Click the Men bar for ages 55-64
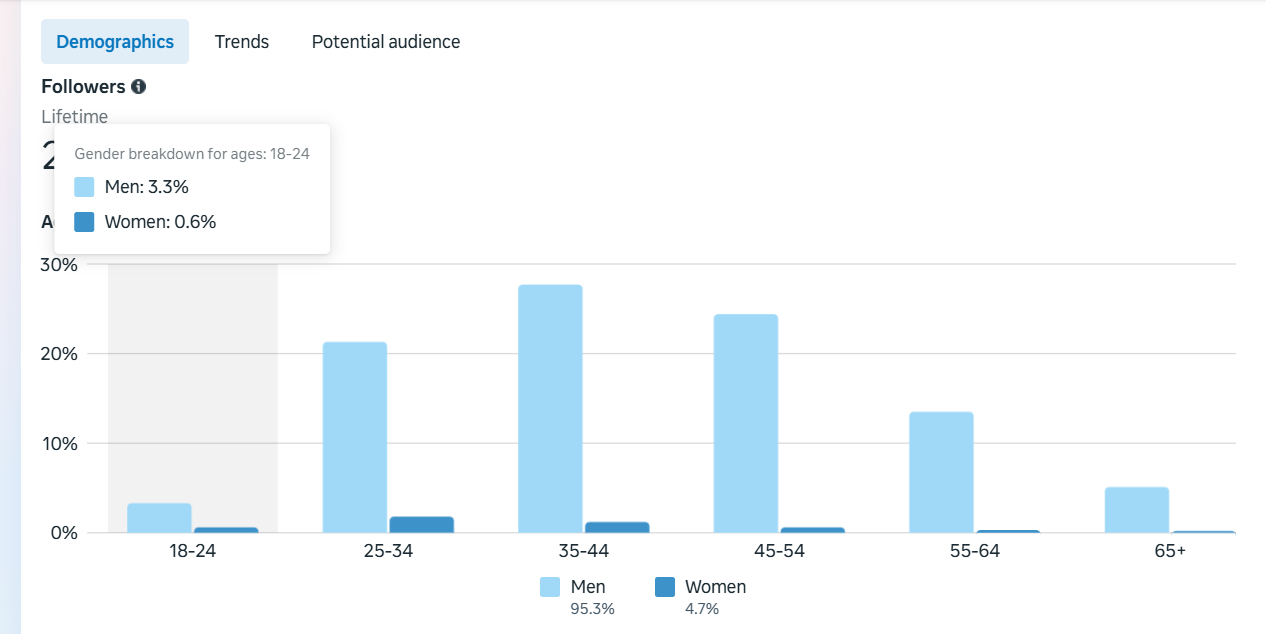The image size is (1266, 634). (x=941, y=472)
